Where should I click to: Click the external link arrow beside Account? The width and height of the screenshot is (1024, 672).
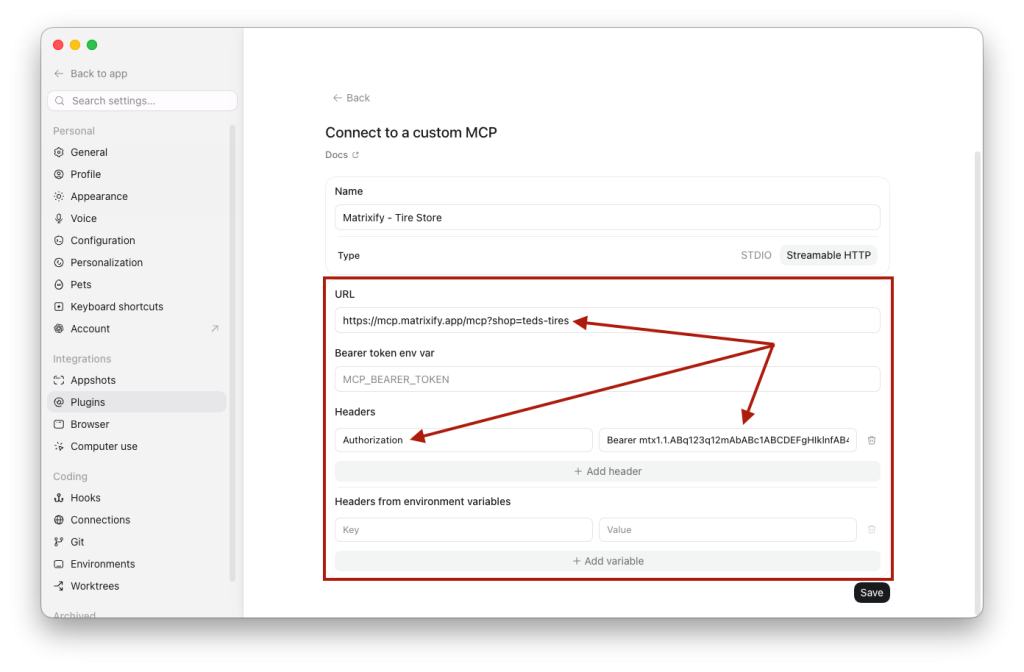[215, 328]
